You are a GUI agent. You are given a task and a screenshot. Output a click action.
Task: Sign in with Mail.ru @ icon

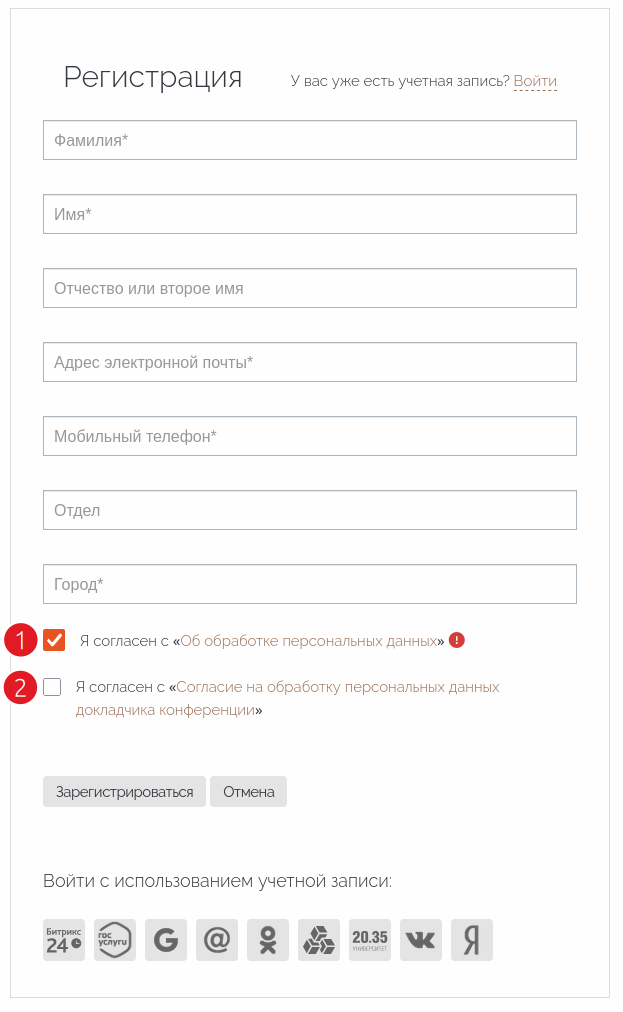tap(217, 940)
